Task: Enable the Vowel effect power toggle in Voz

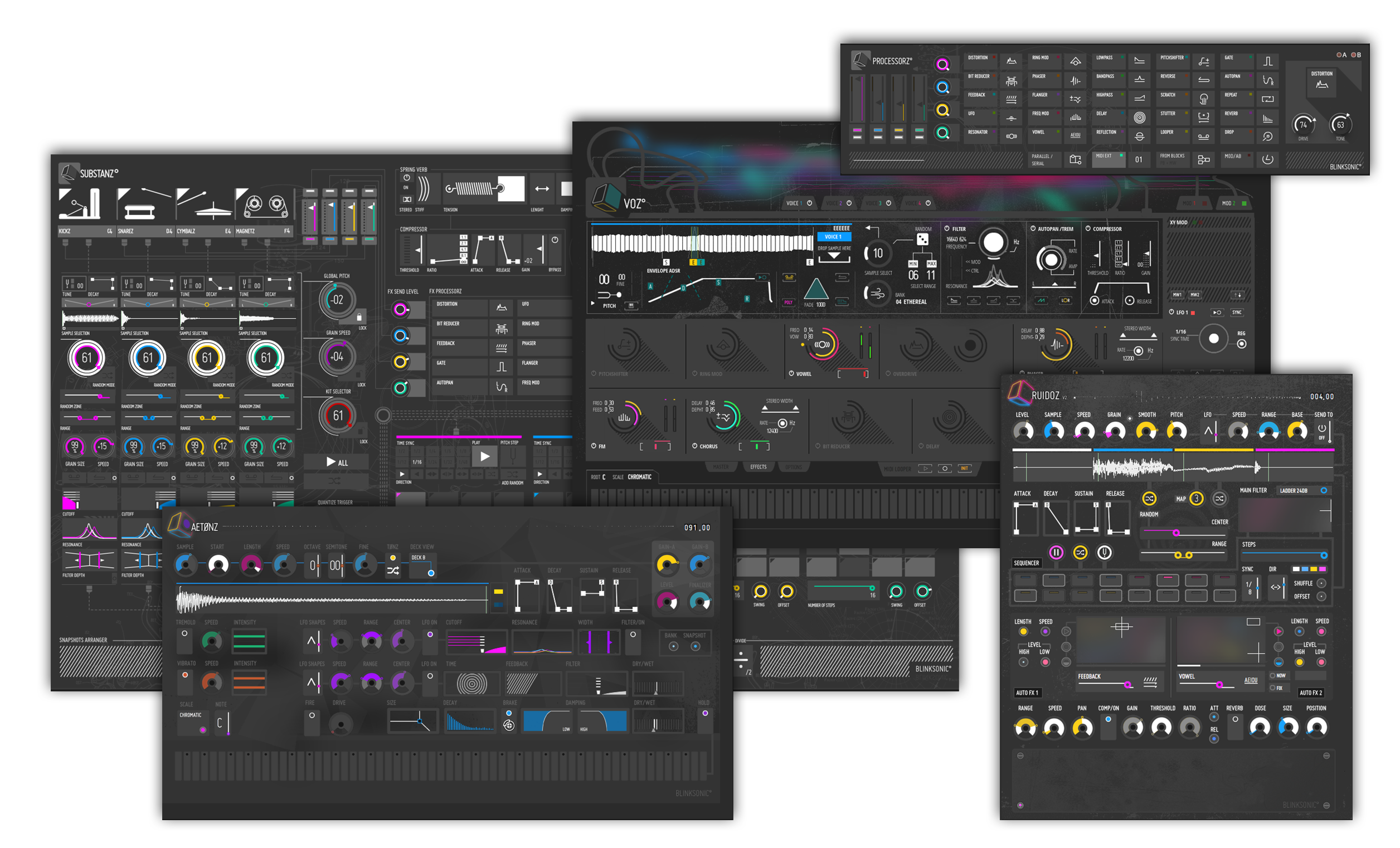Action: (791, 373)
